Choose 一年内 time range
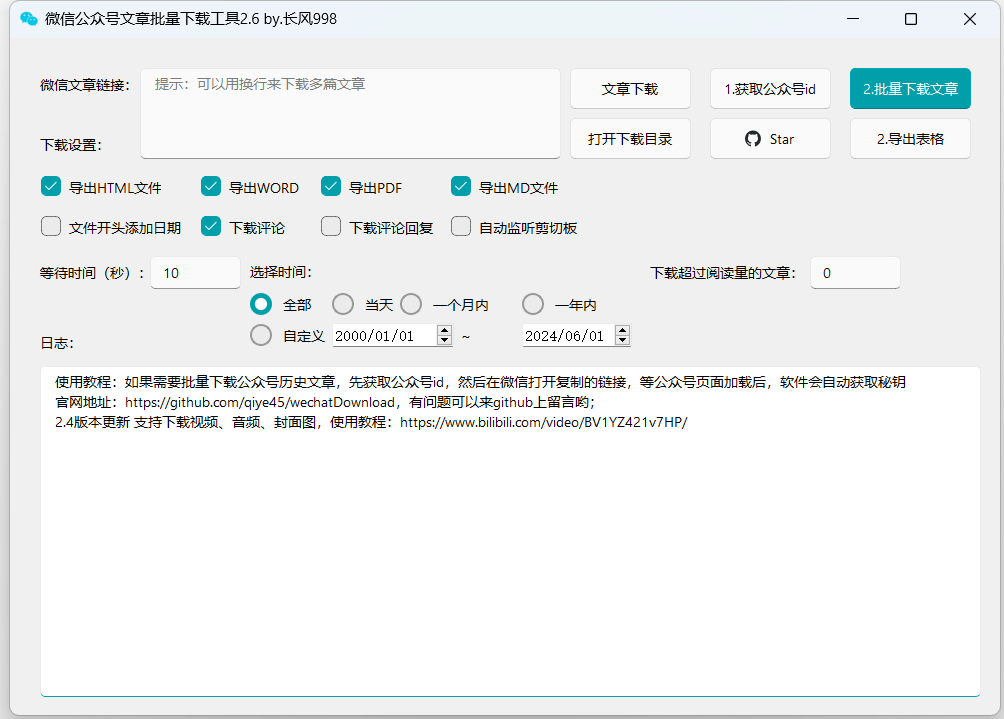This screenshot has width=1004, height=719. coord(533,304)
